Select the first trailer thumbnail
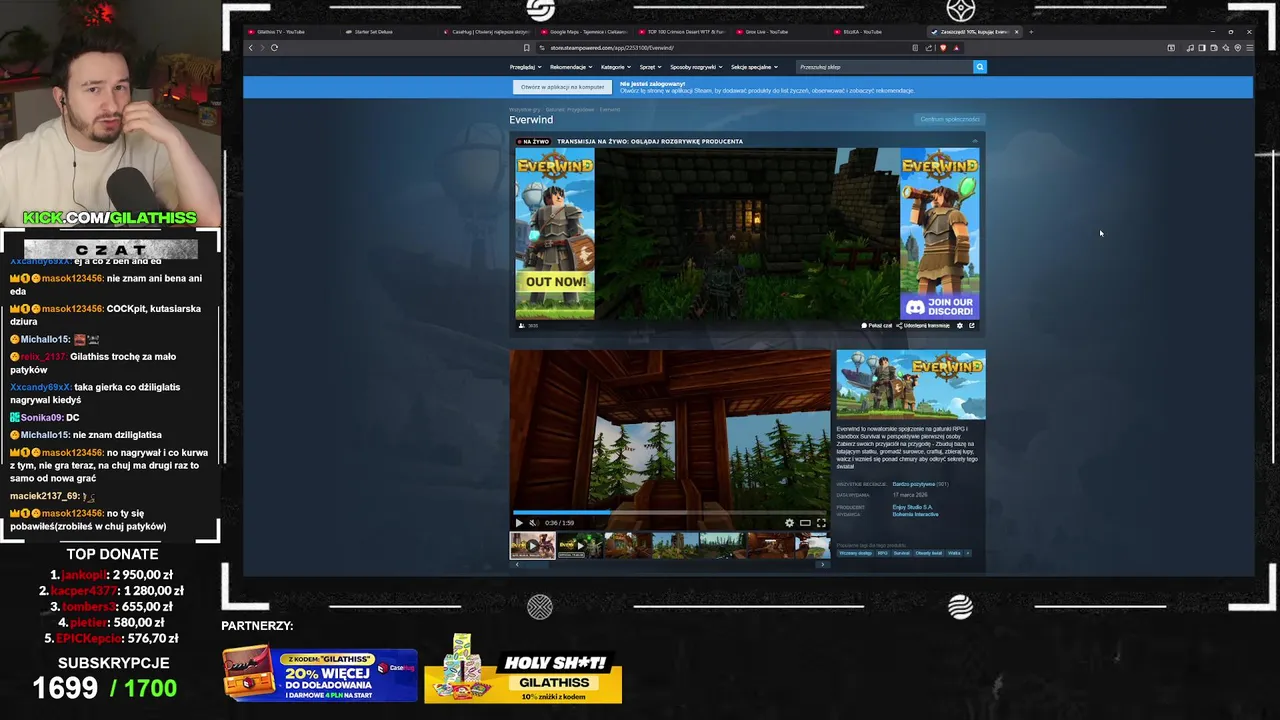Screen dimensions: 1280x720 532,545
